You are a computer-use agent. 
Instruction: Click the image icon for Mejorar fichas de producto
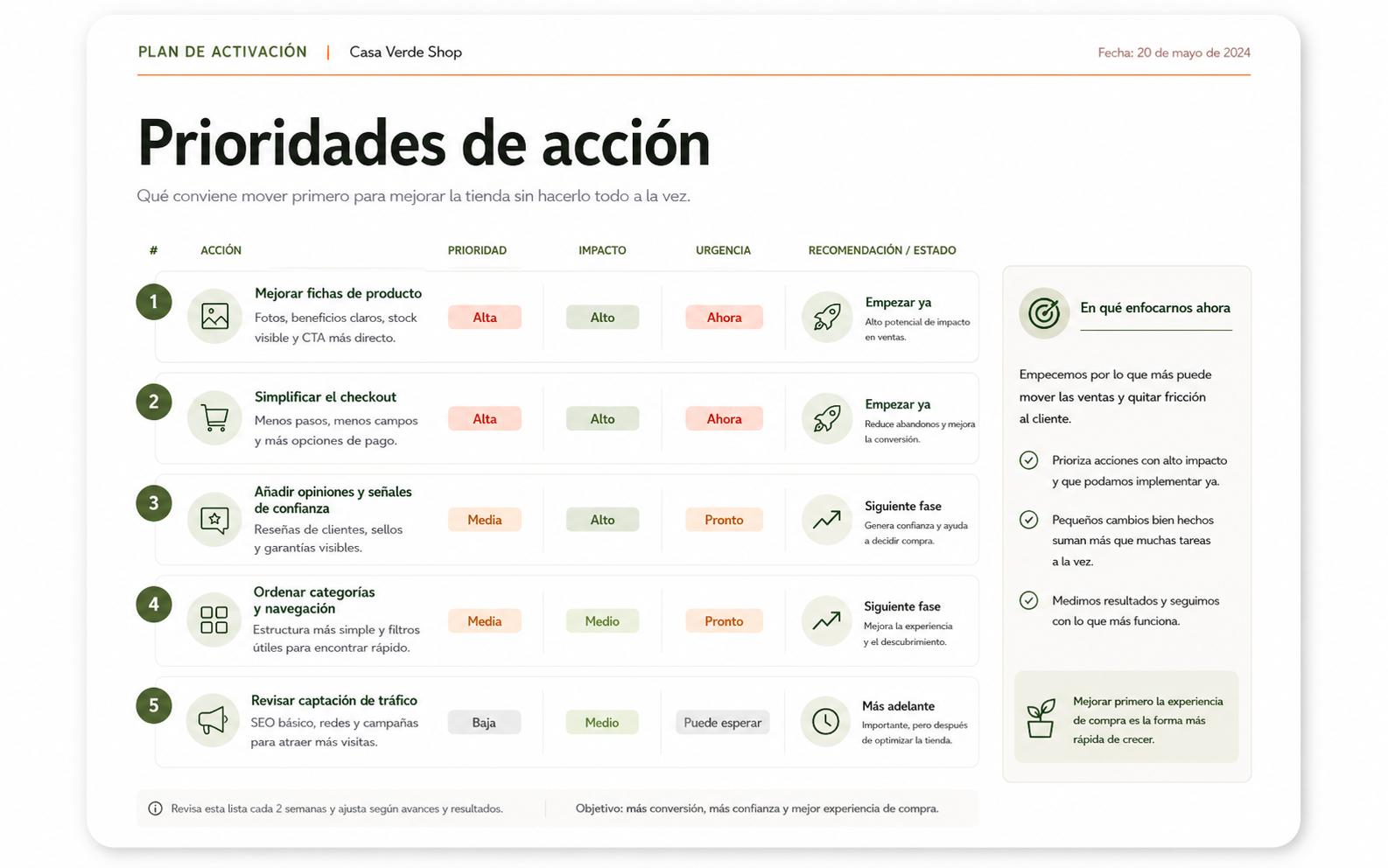(x=214, y=316)
